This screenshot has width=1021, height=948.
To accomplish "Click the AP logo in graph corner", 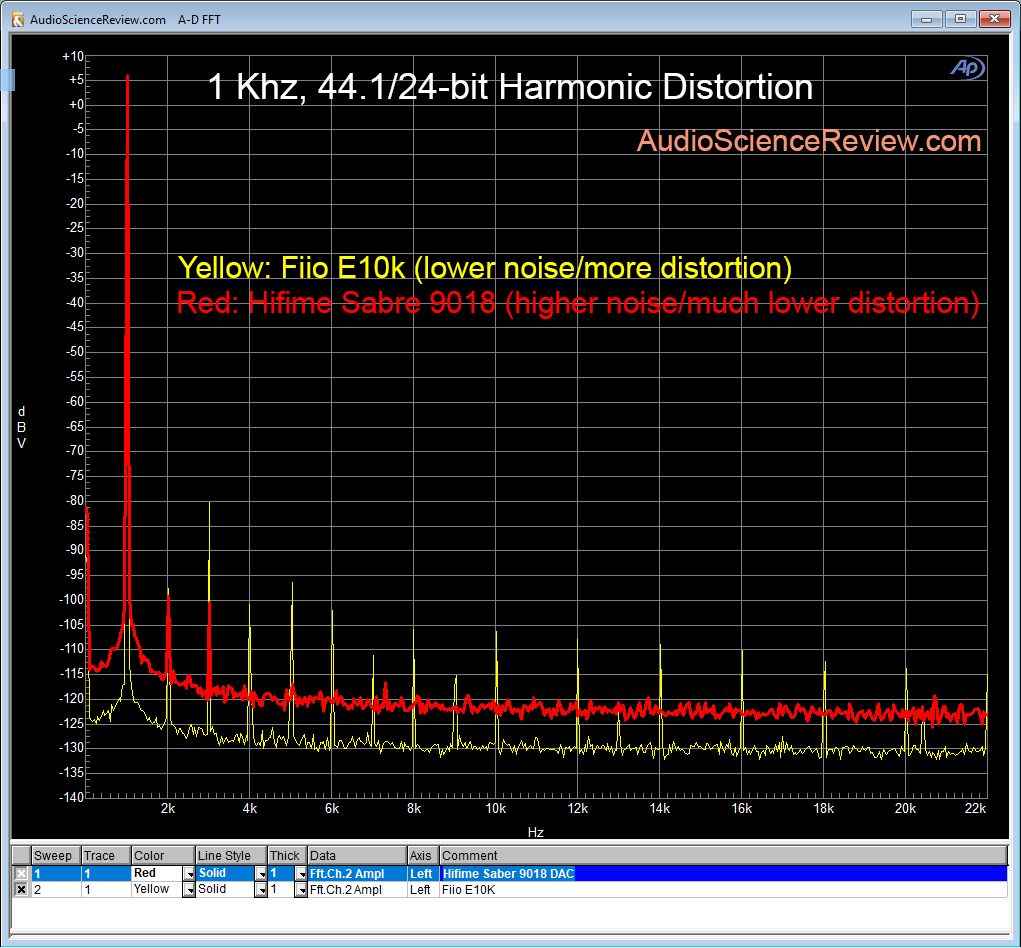I will coord(967,68).
